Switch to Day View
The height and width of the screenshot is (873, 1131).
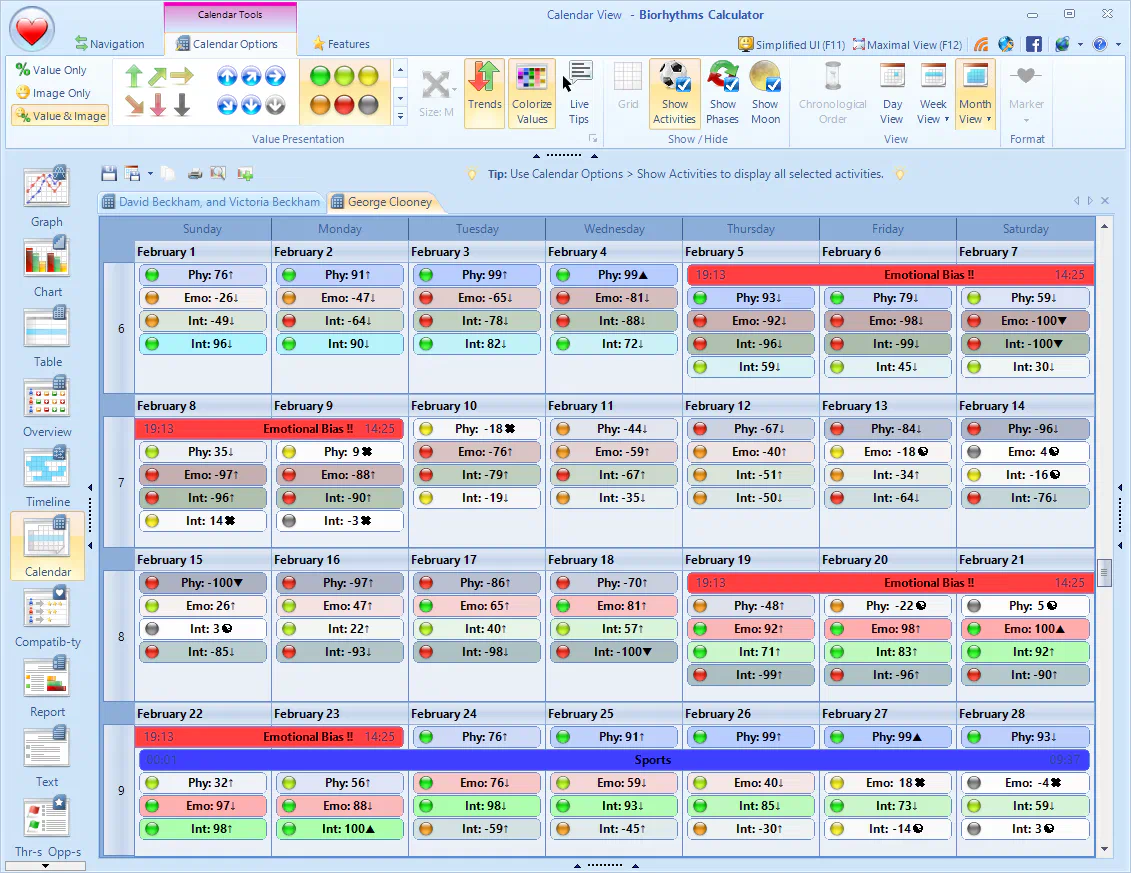(x=892, y=91)
